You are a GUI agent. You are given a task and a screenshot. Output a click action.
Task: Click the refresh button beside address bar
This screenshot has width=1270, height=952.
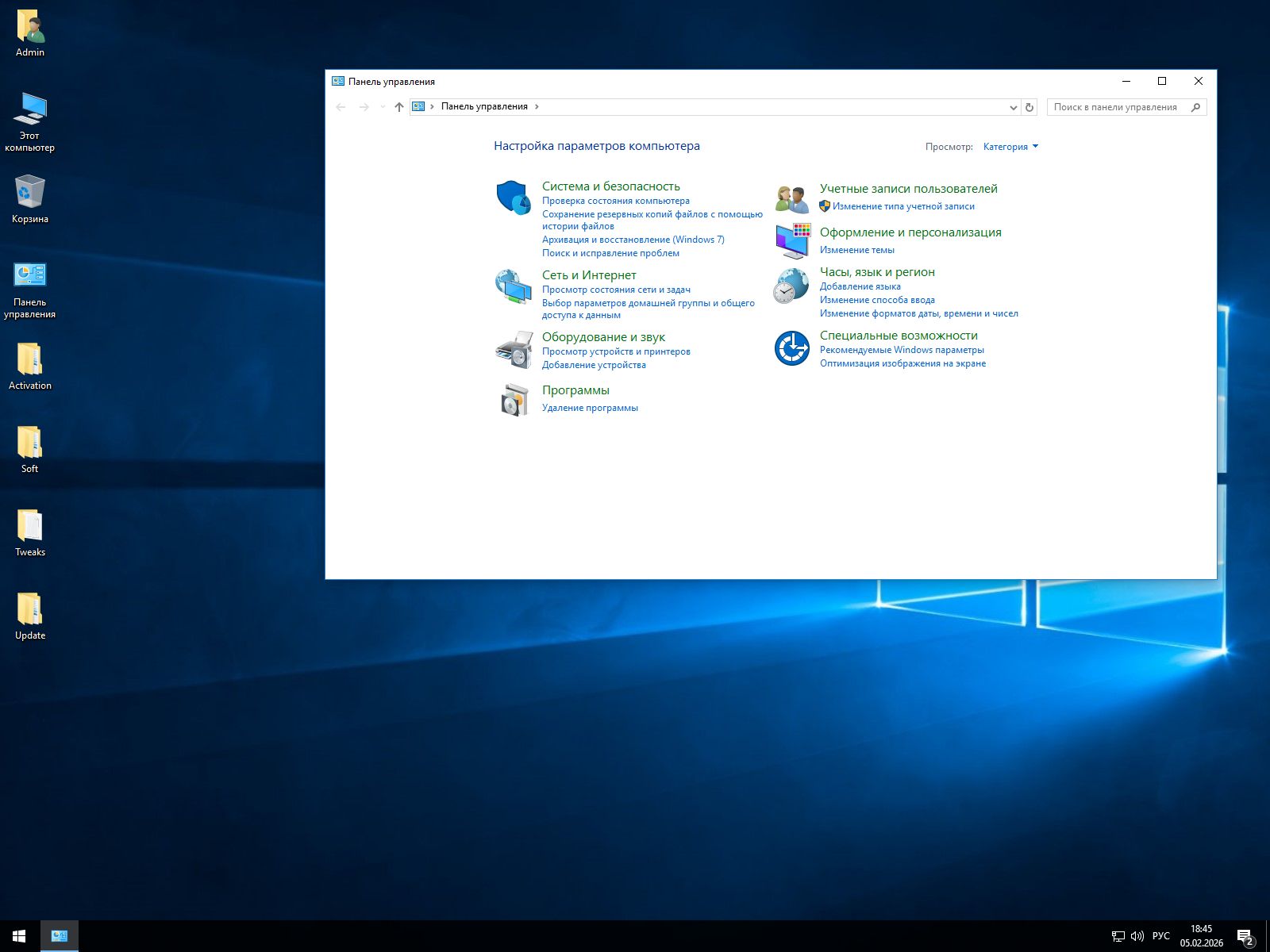coord(1029,107)
